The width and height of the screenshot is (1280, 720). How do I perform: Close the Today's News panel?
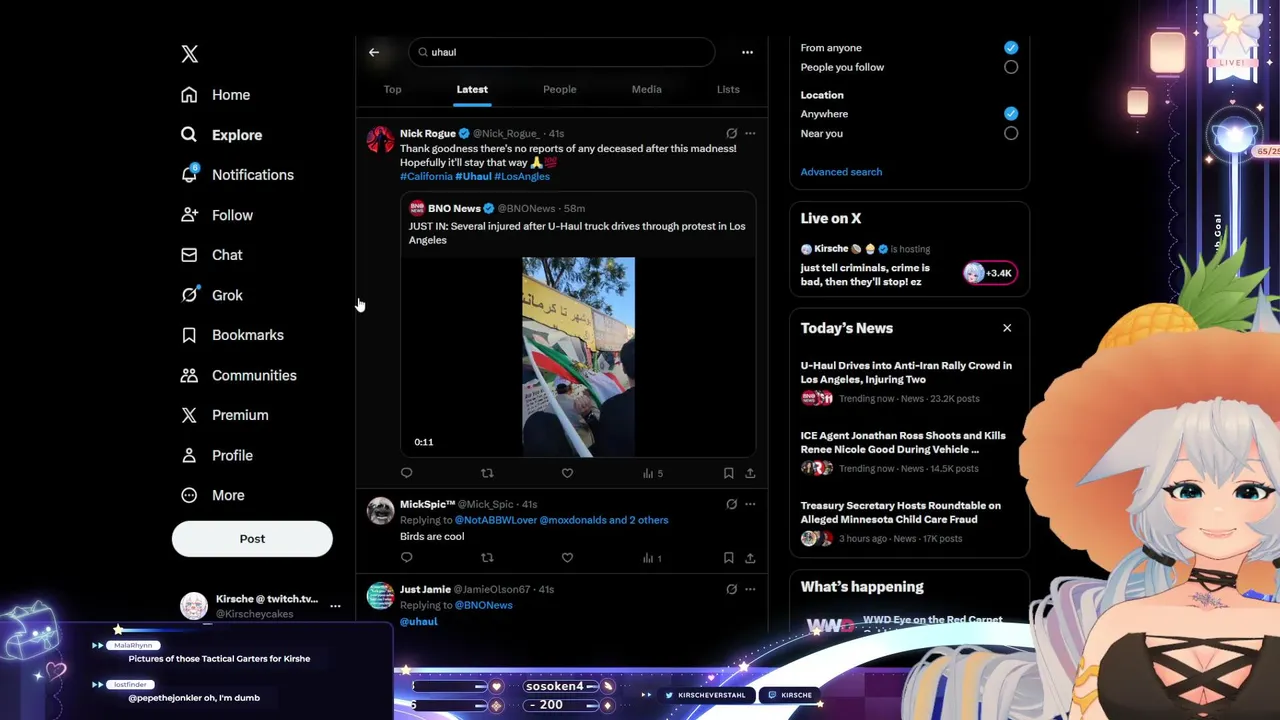pos(1007,328)
